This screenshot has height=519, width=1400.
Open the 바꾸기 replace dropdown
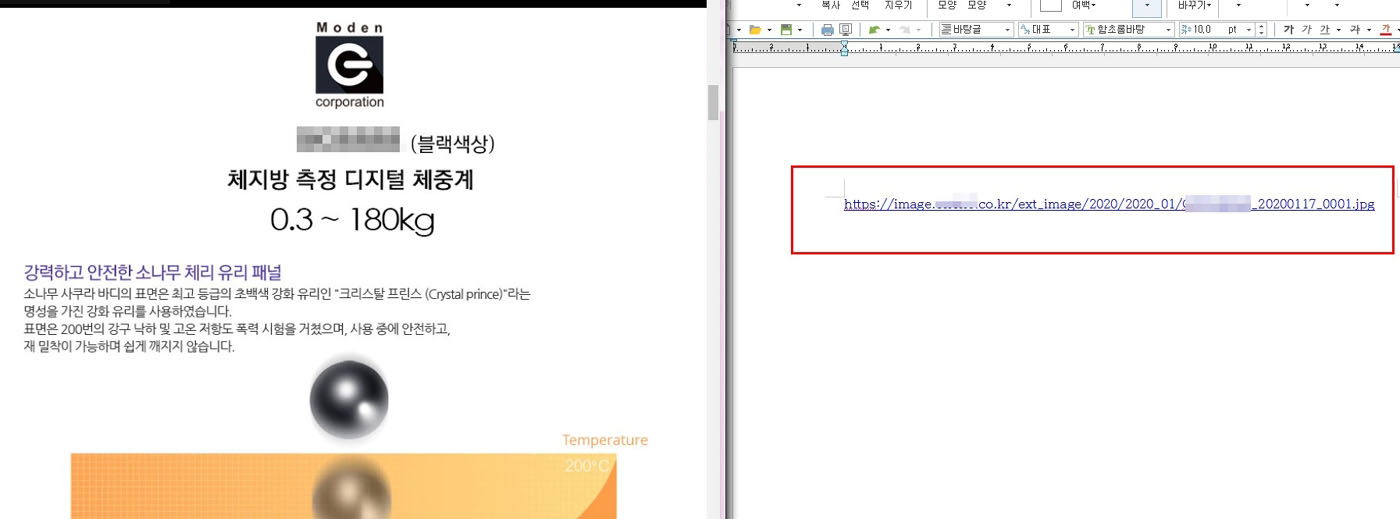(1194, 5)
